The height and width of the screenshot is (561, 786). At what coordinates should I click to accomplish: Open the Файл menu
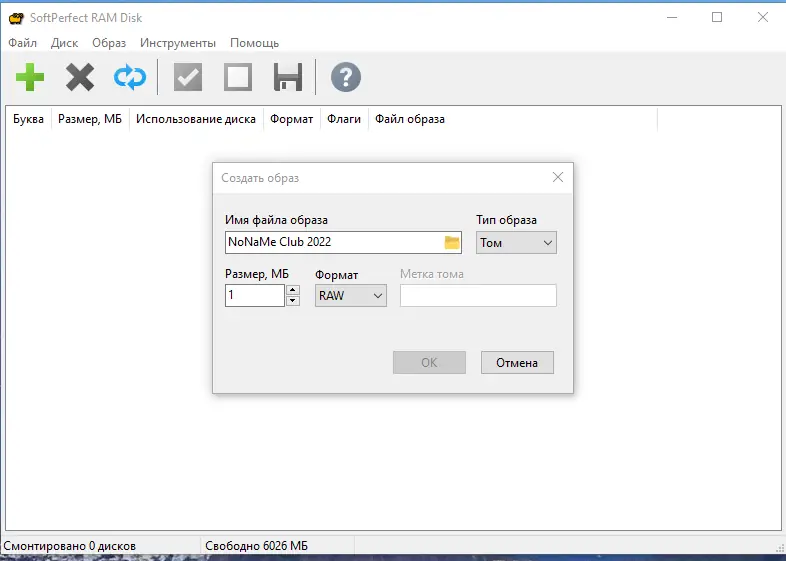[23, 43]
